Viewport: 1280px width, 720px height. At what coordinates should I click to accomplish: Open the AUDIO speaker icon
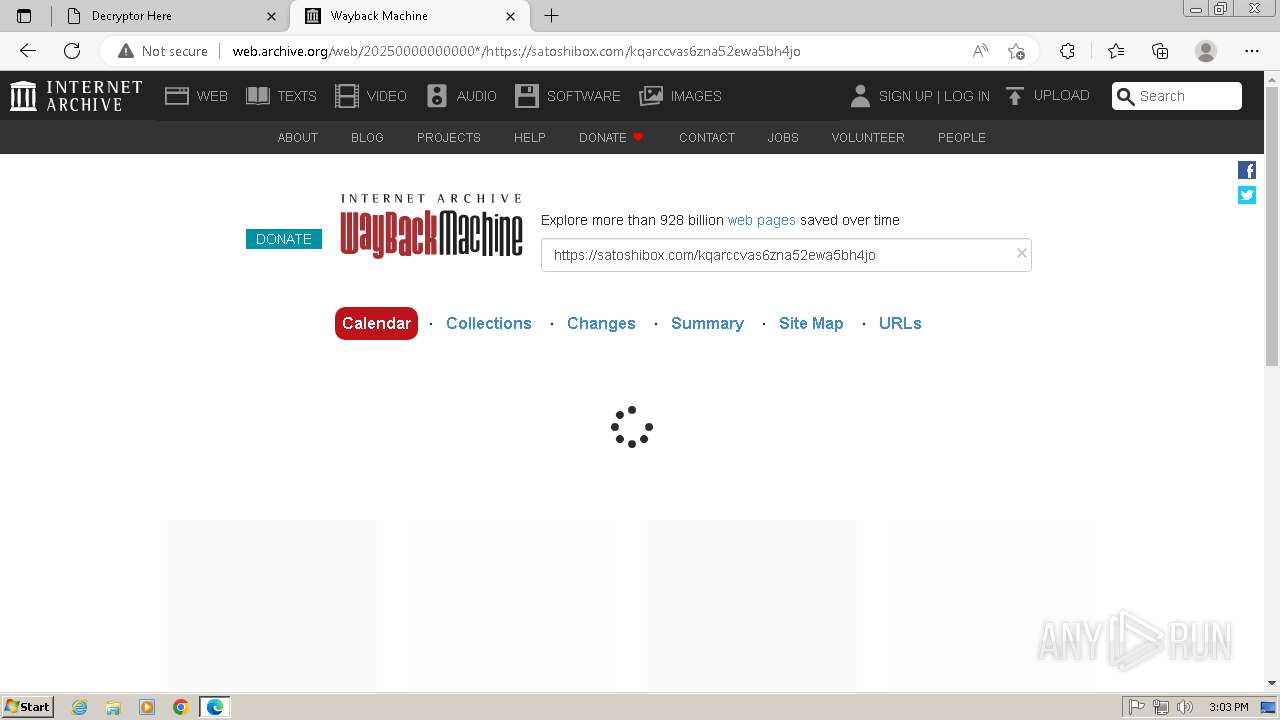pos(437,96)
